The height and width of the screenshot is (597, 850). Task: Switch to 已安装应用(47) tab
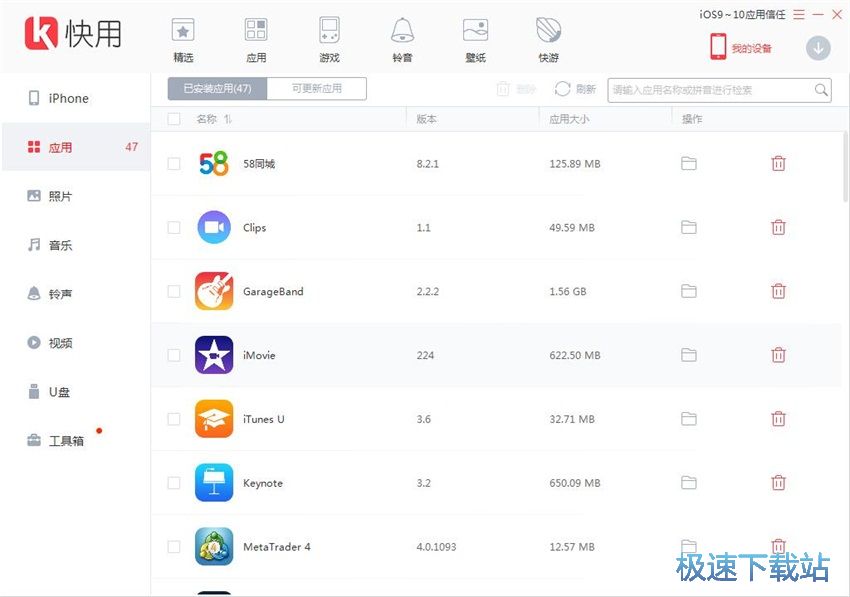point(217,88)
